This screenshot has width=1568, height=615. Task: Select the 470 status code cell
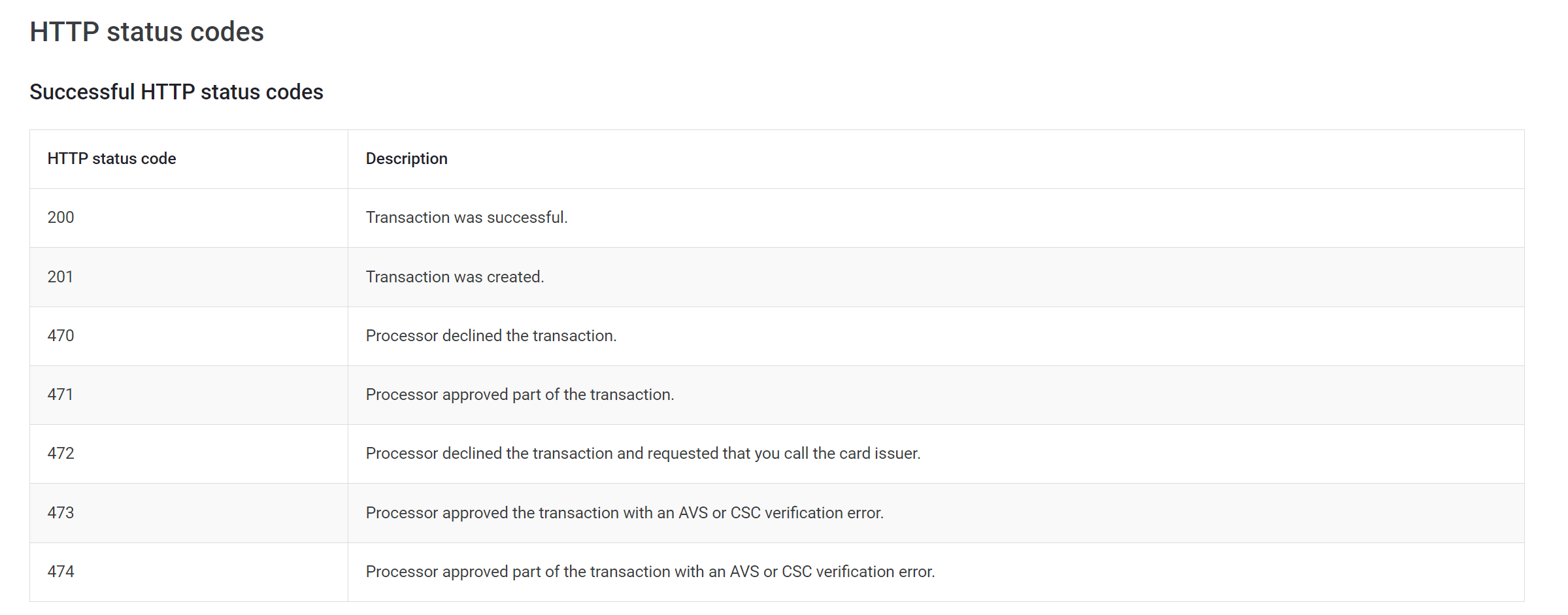coord(61,336)
